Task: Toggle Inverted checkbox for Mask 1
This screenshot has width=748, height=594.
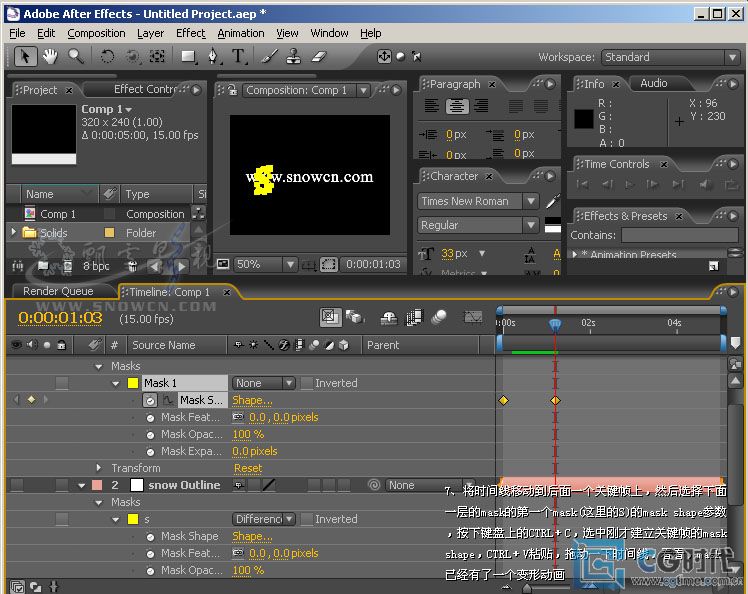Action: click(x=307, y=383)
